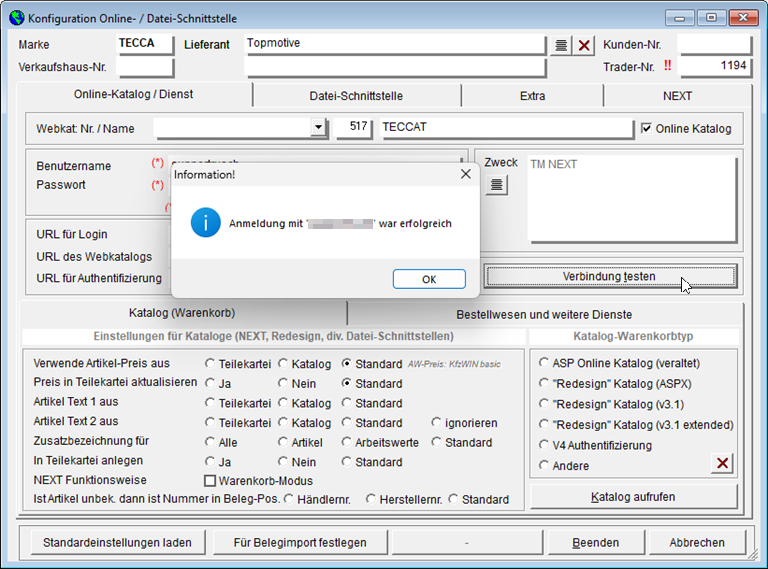Choose Ja for In Teilekartei anlegen
This screenshot has width=768, height=569.
coord(210,461)
